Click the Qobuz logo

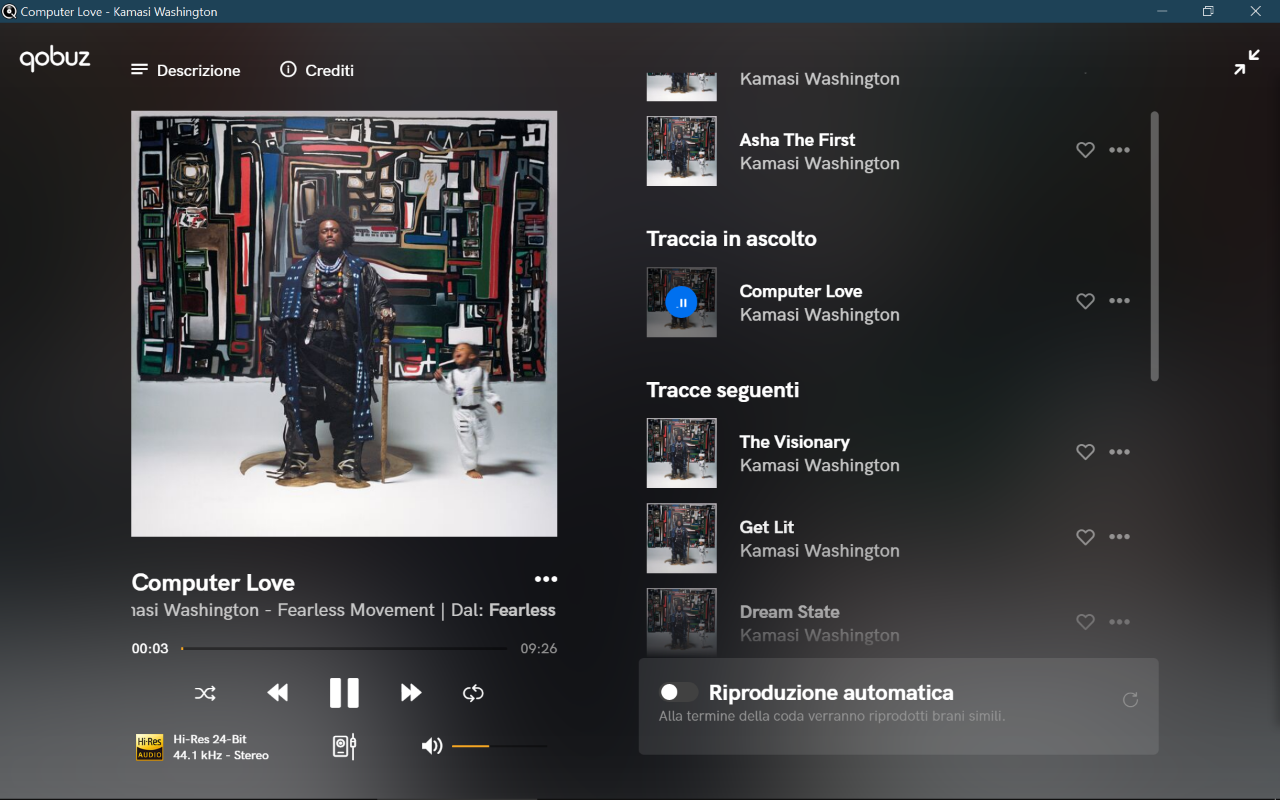click(x=55, y=59)
